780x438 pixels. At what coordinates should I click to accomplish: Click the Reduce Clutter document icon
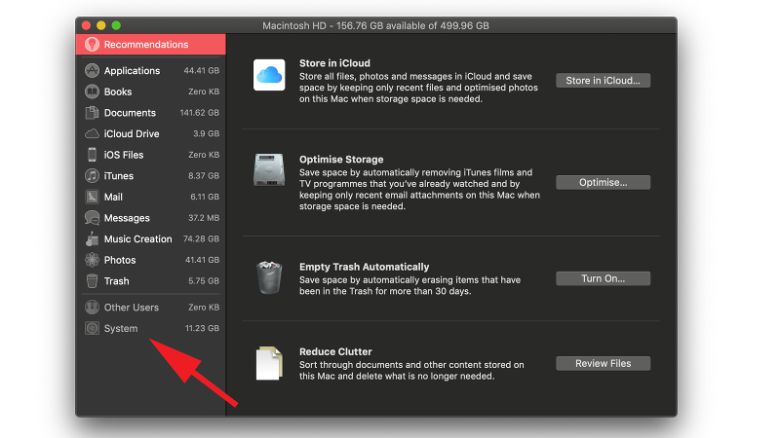point(270,362)
